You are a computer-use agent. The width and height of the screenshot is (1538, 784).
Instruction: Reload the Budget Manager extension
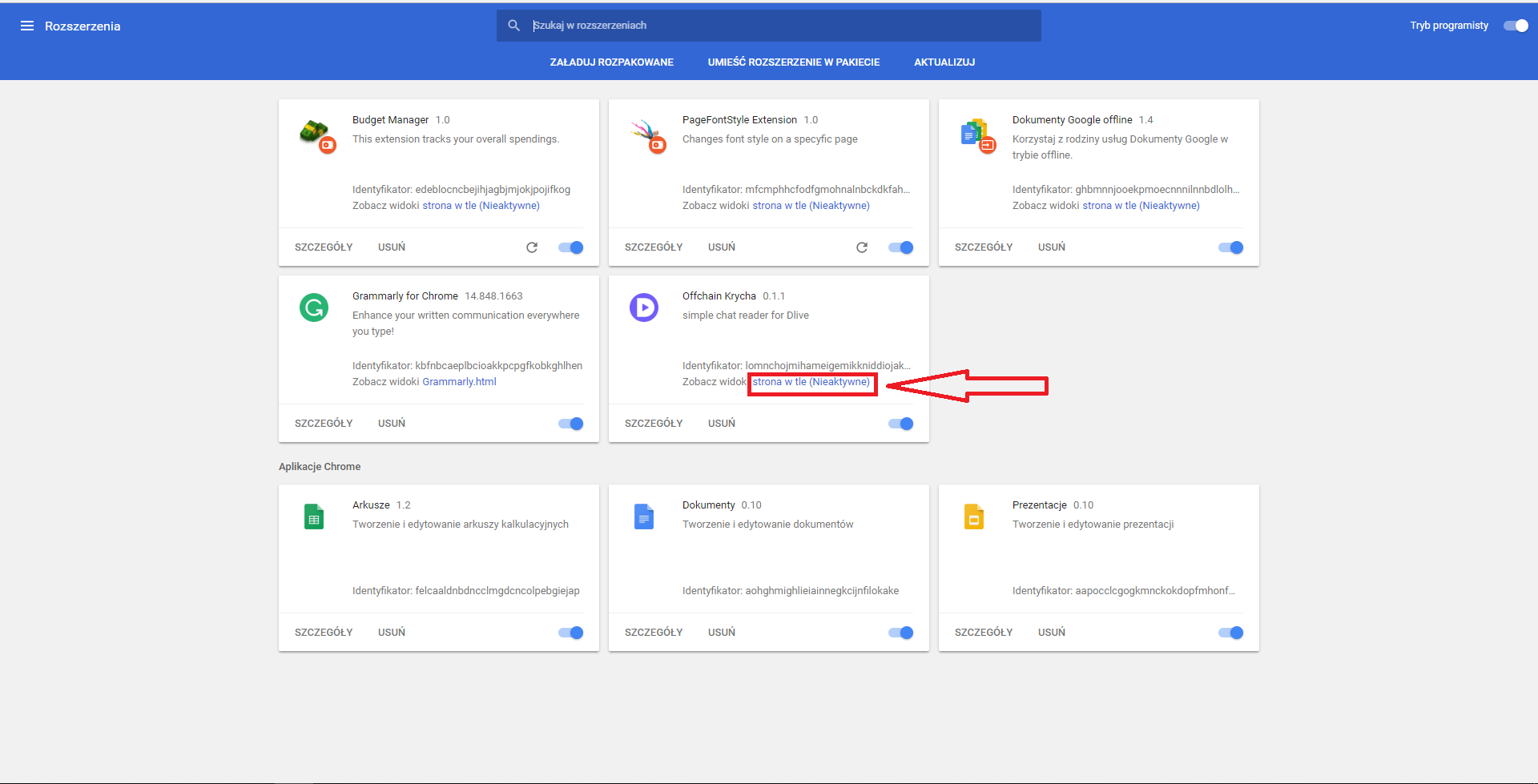(532, 247)
